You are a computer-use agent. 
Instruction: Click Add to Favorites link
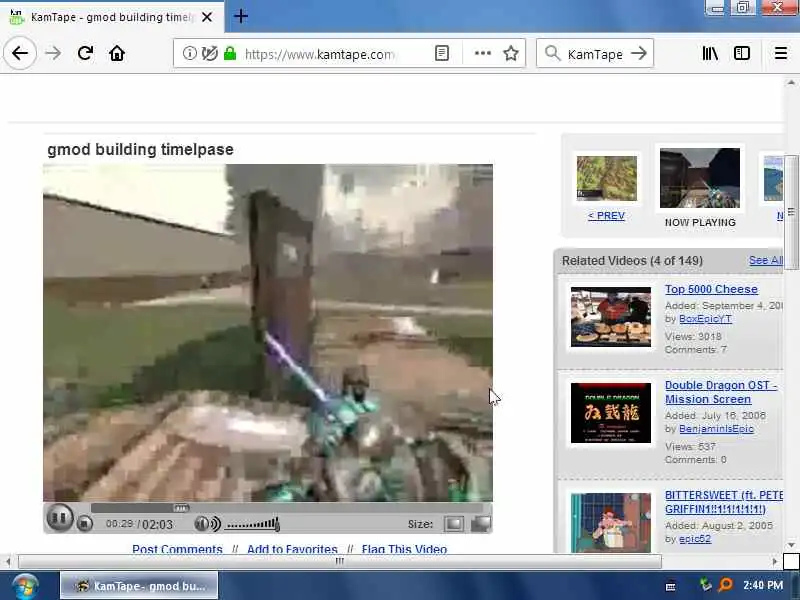(292, 549)
